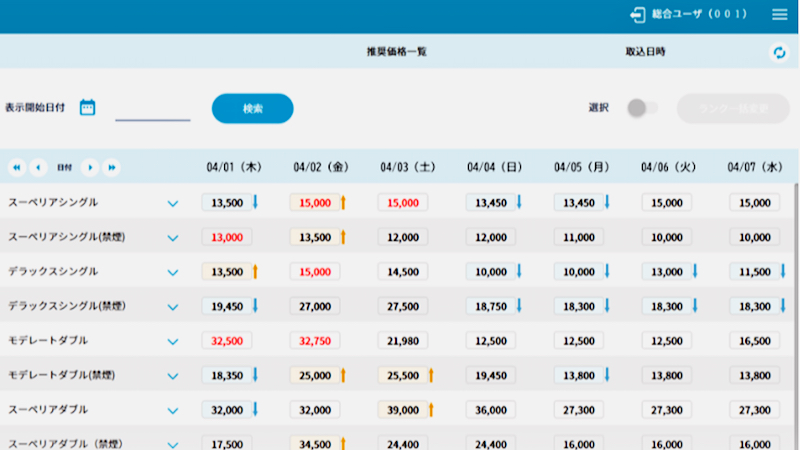Screen dimensions: 800x450
Task: Expand the スーペリアダブル row chevron
Action: pyautogui.click(x=173, y=411)
